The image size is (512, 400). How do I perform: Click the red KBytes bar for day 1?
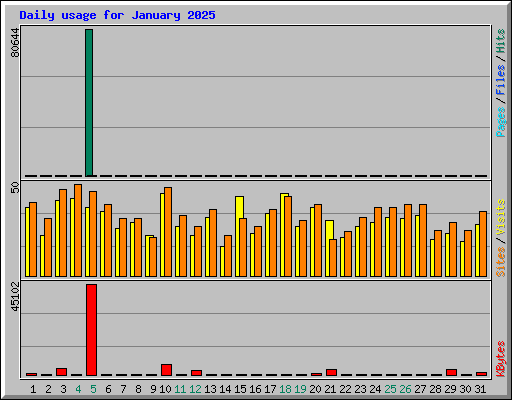(31, 374)
